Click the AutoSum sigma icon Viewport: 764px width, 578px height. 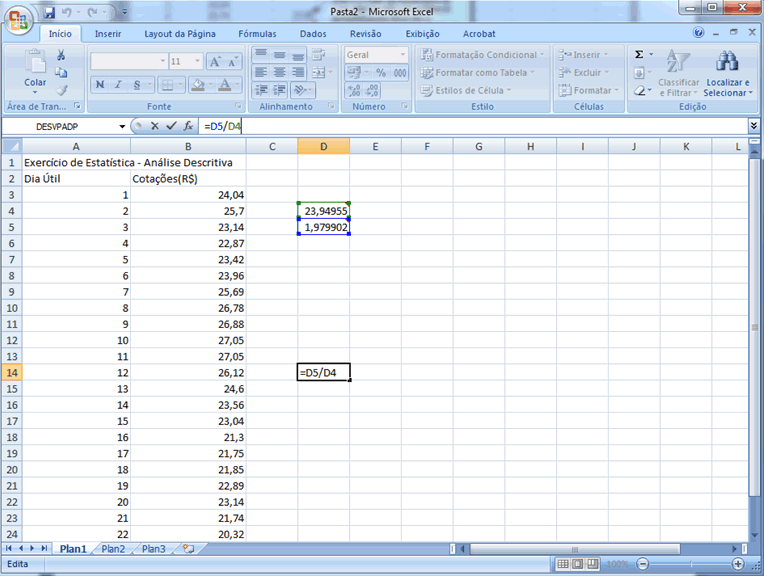pos(639,55)
